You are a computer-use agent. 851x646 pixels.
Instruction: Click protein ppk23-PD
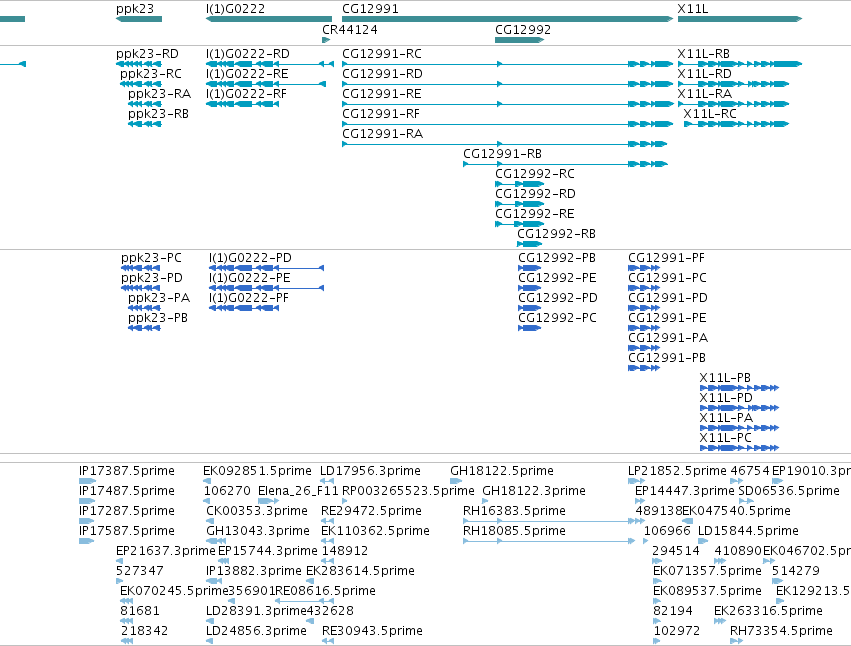pos(141,288)
